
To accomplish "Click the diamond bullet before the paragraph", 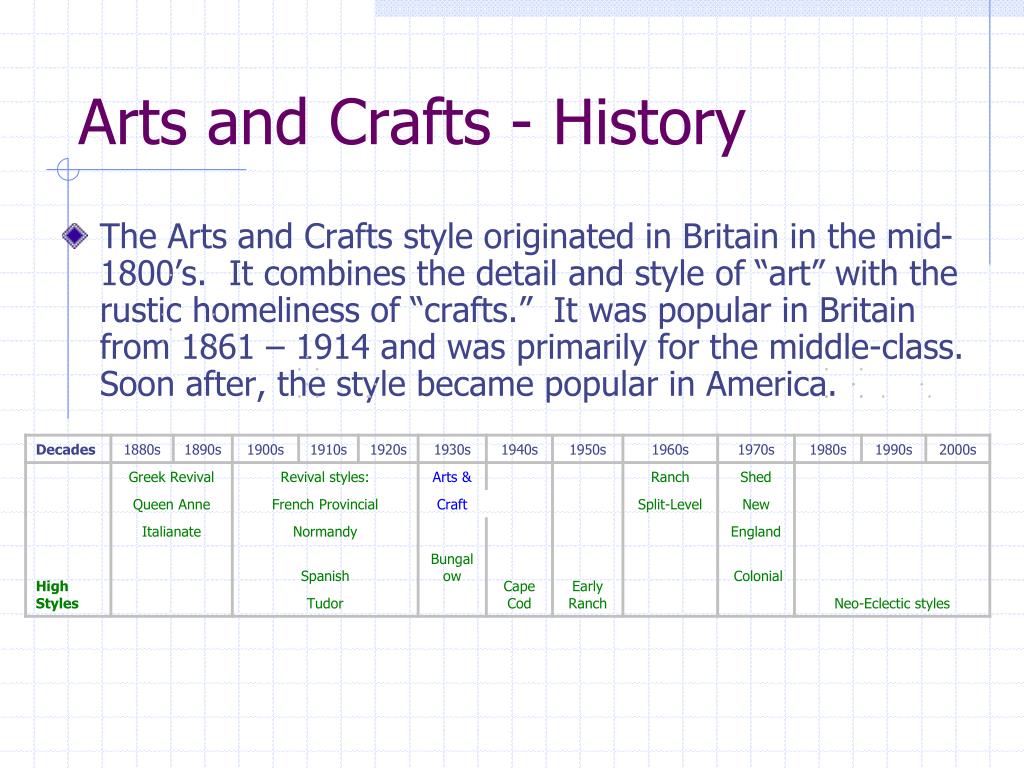I will coord(75,235).
